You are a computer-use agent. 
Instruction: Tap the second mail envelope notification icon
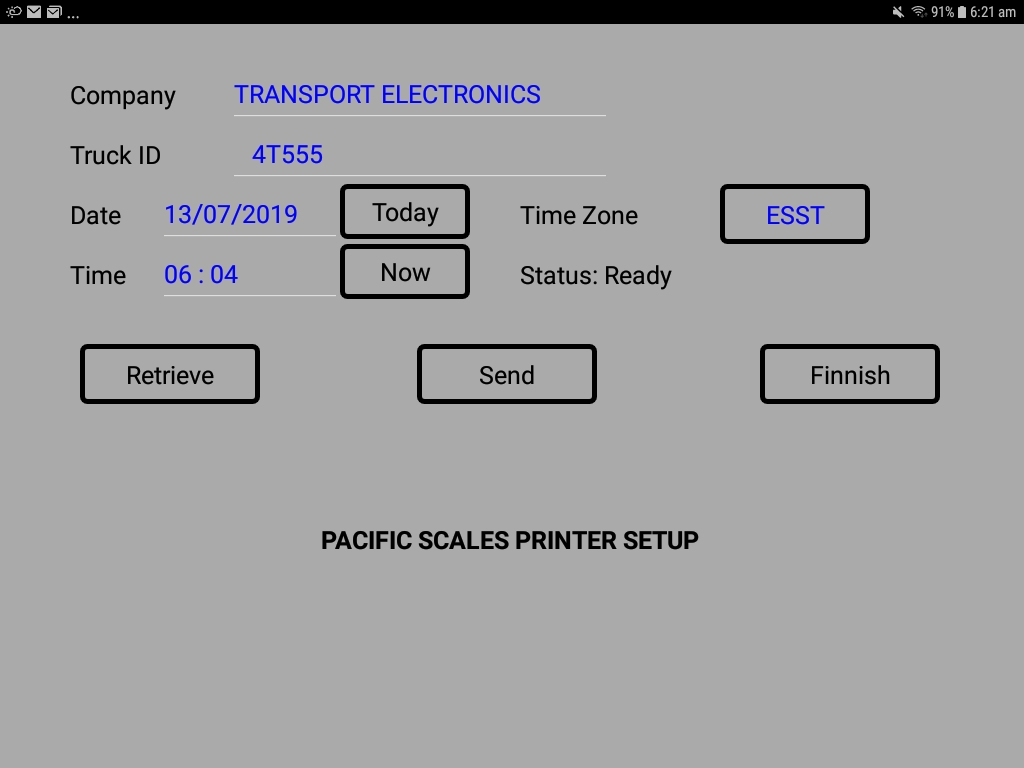tap(54, 12)
